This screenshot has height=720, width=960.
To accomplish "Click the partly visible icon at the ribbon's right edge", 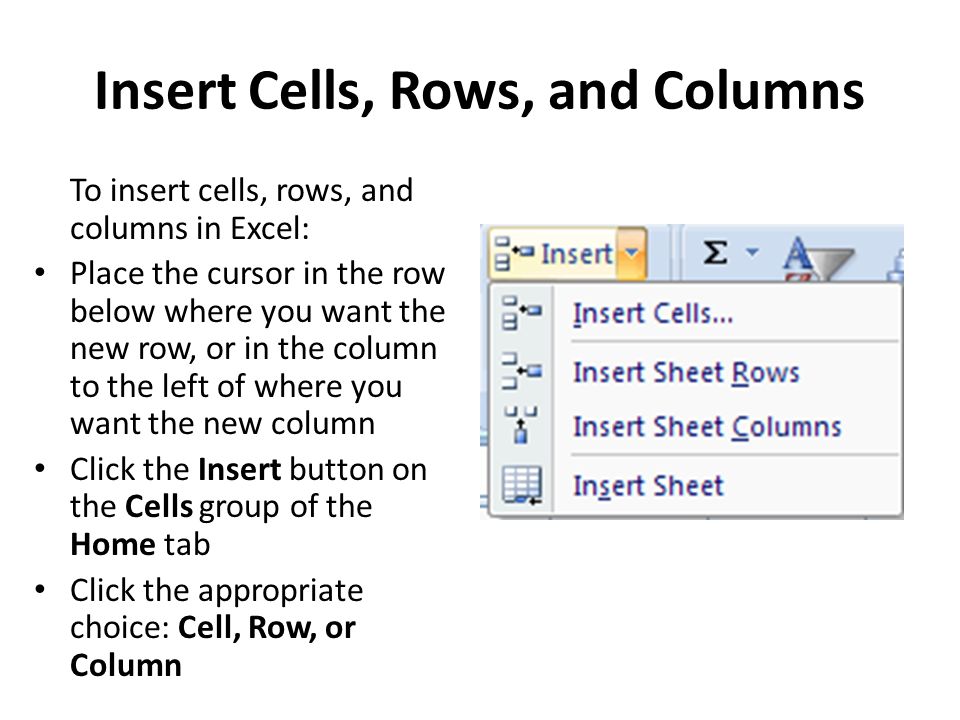I will click(895, 264).
